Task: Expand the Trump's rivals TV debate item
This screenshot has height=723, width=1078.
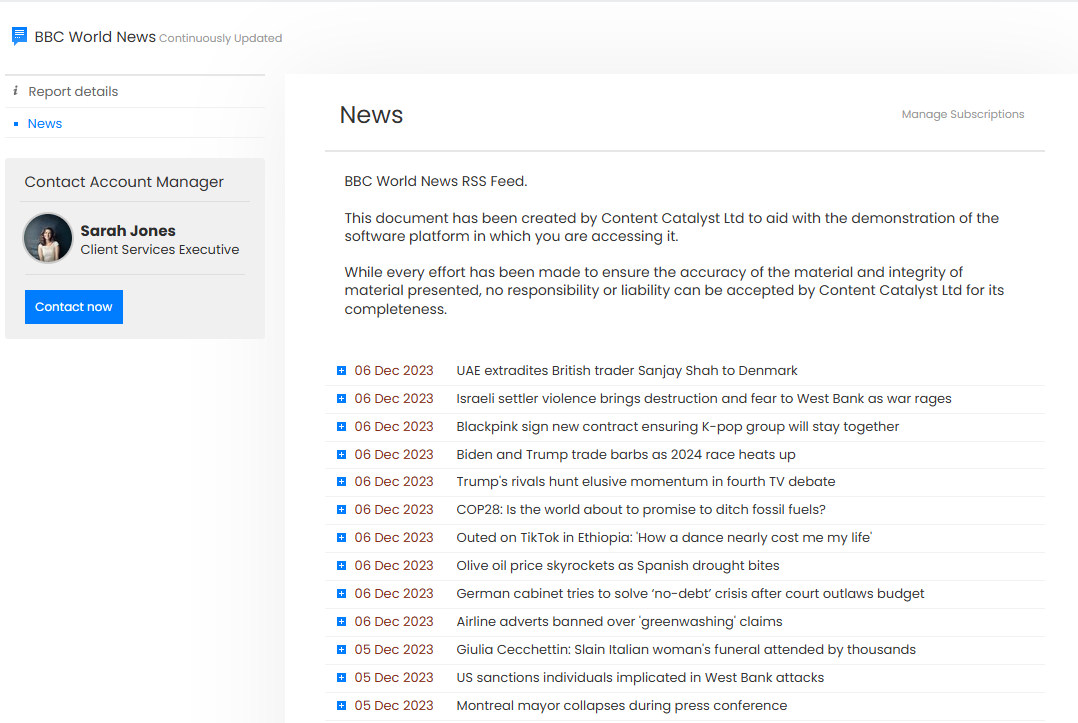Action: point(341,482)
